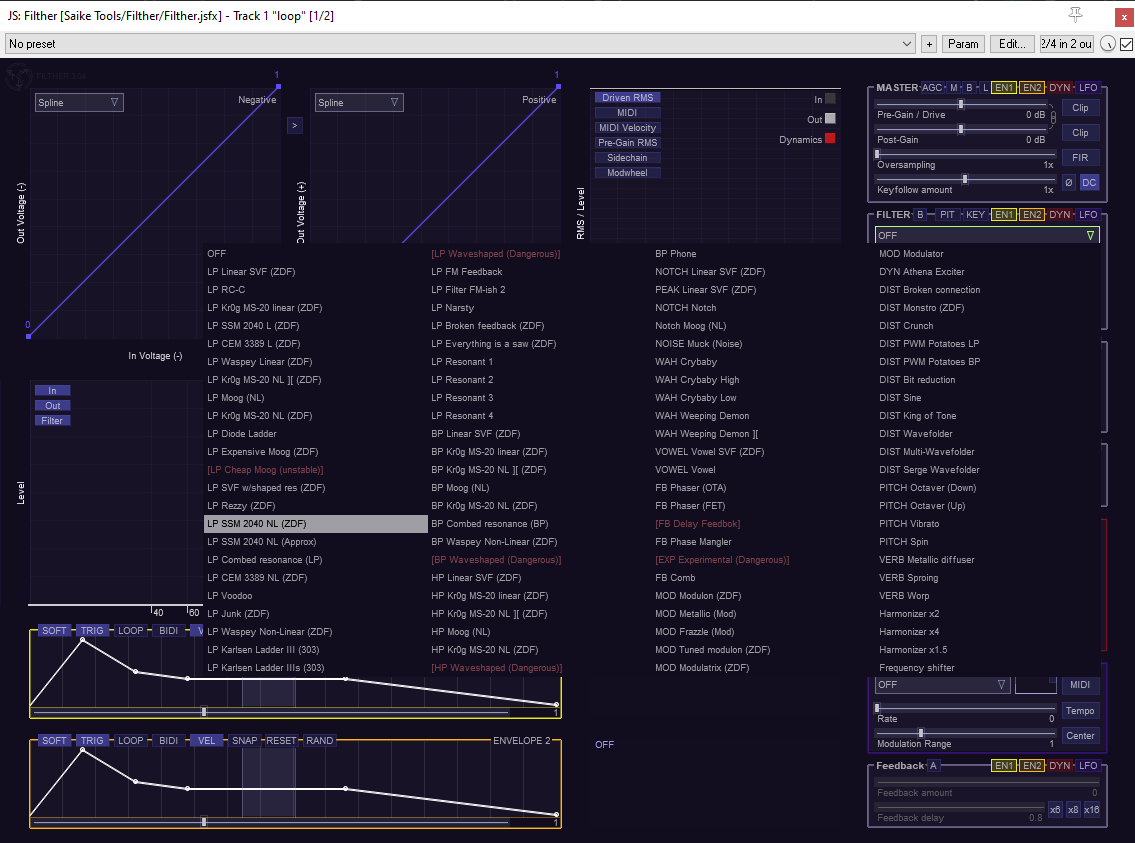Toggle MASTER EN2 modulation
Viewport: 1135px width, 843px height.
[x=1031, y=88]
